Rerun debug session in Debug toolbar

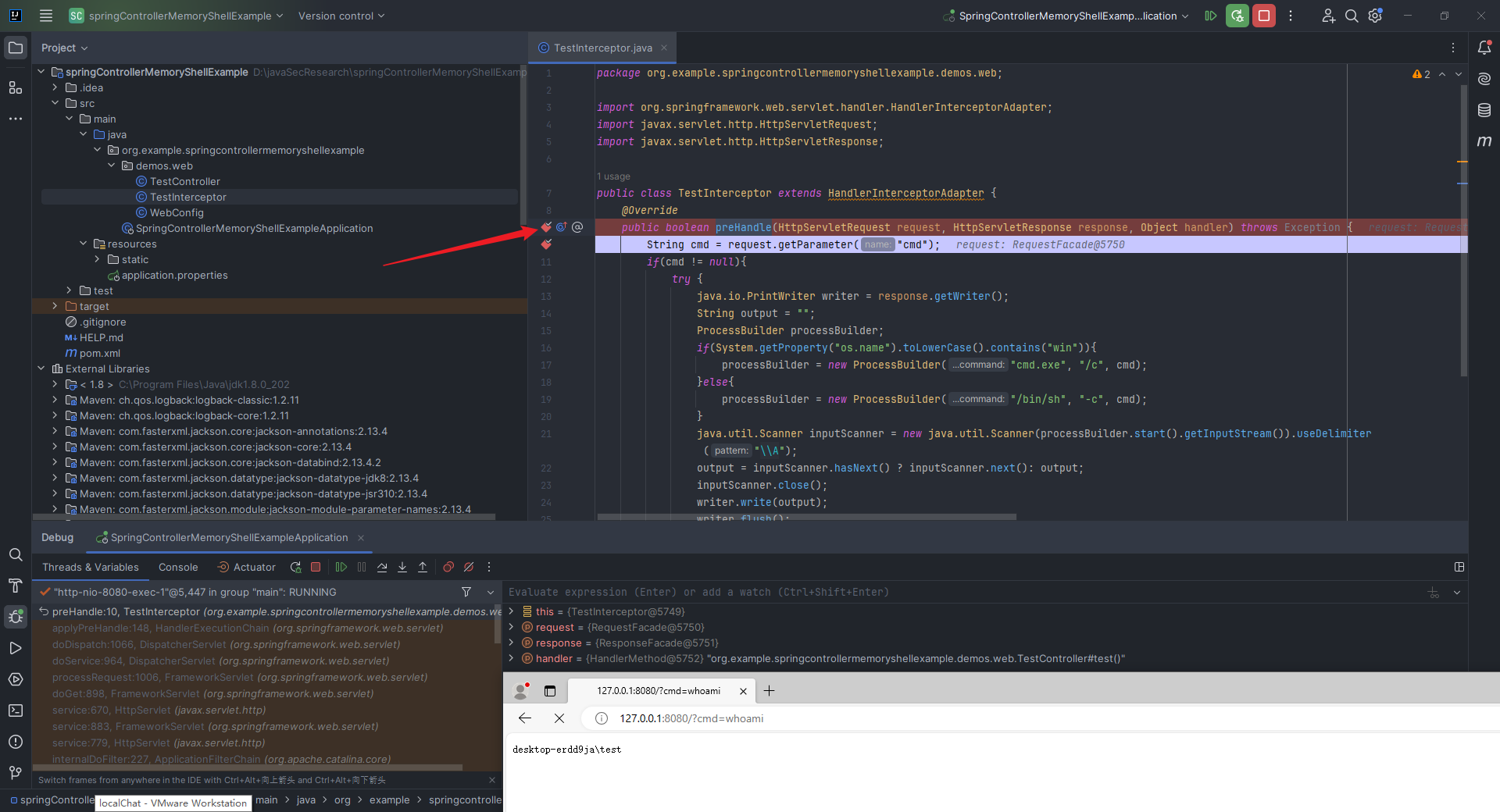click(x=295, y=568)
